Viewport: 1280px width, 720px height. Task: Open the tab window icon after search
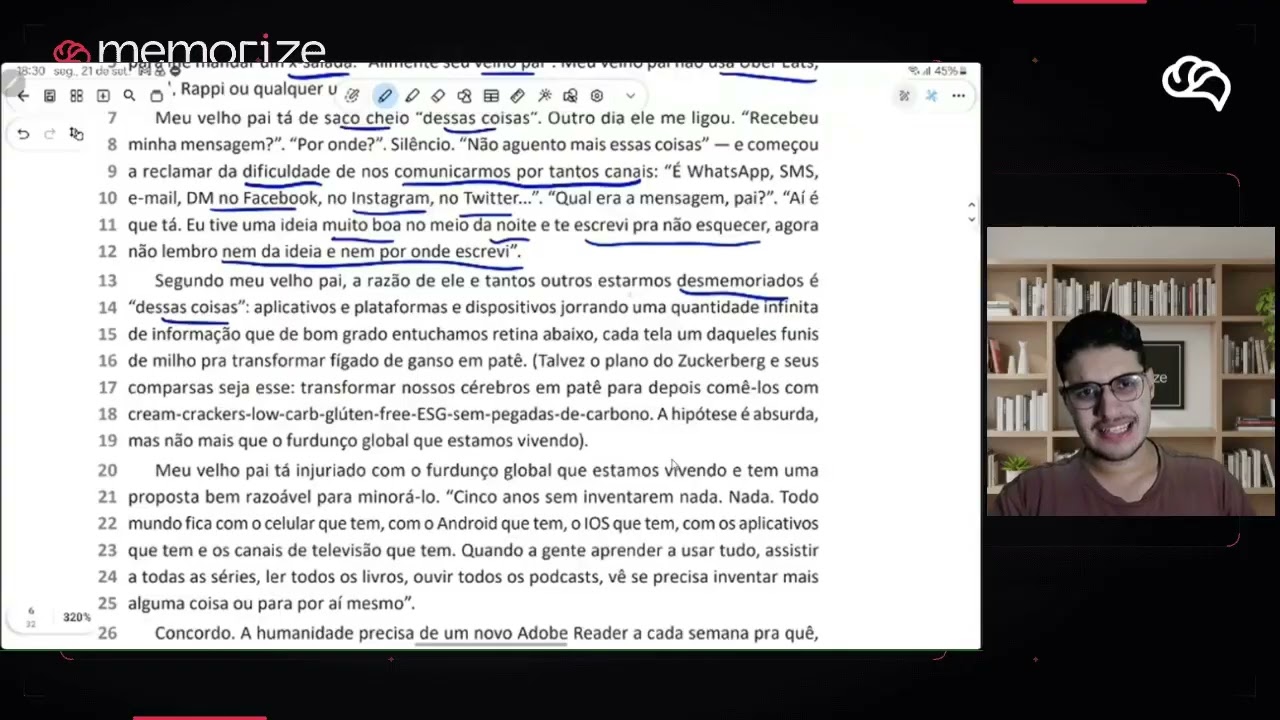pos(156,96)
